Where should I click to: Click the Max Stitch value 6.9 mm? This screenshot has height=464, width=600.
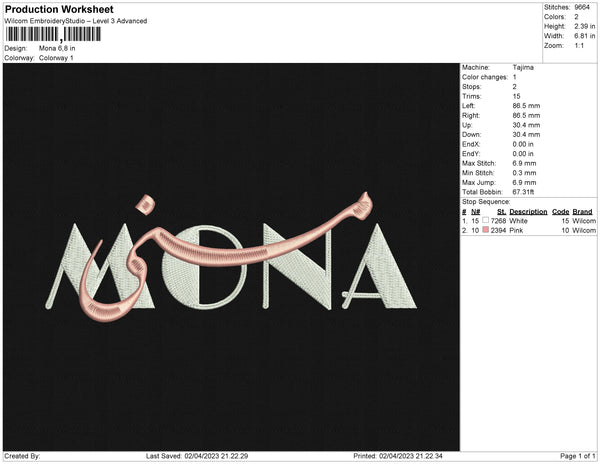tap(524, 163)
